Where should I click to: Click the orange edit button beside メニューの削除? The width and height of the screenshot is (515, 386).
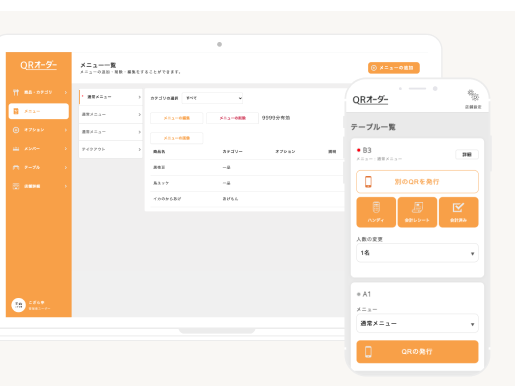pos(177,118)
